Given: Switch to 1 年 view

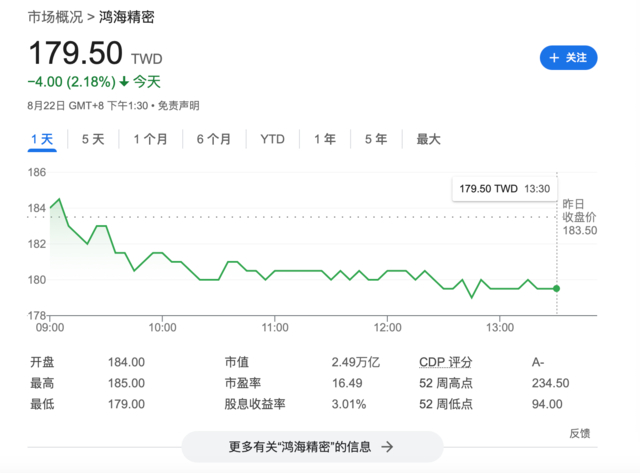Looking at the screenshot, I should [x=325, y=139].
